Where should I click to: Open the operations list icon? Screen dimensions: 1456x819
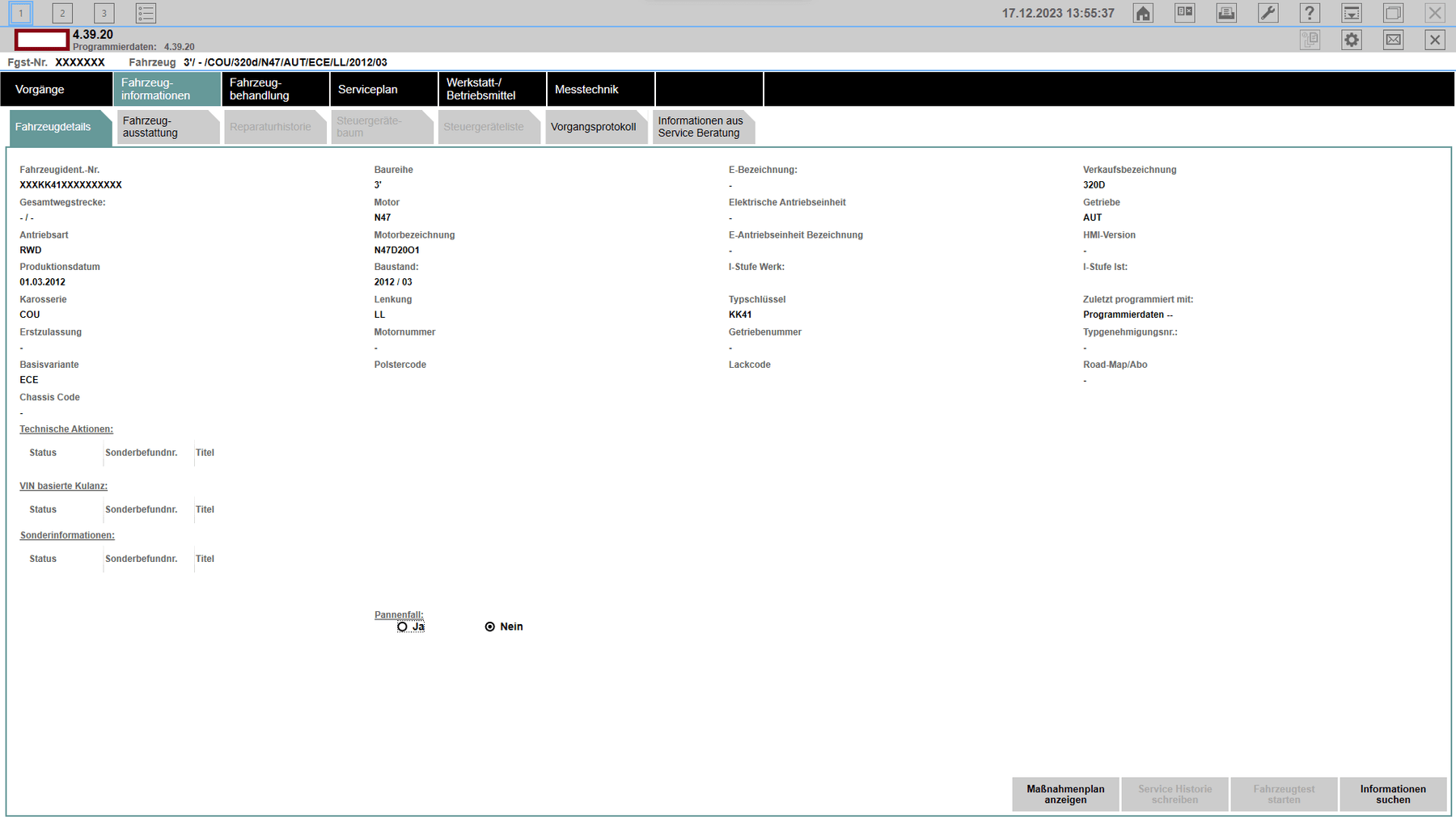[x=146, y=13]
